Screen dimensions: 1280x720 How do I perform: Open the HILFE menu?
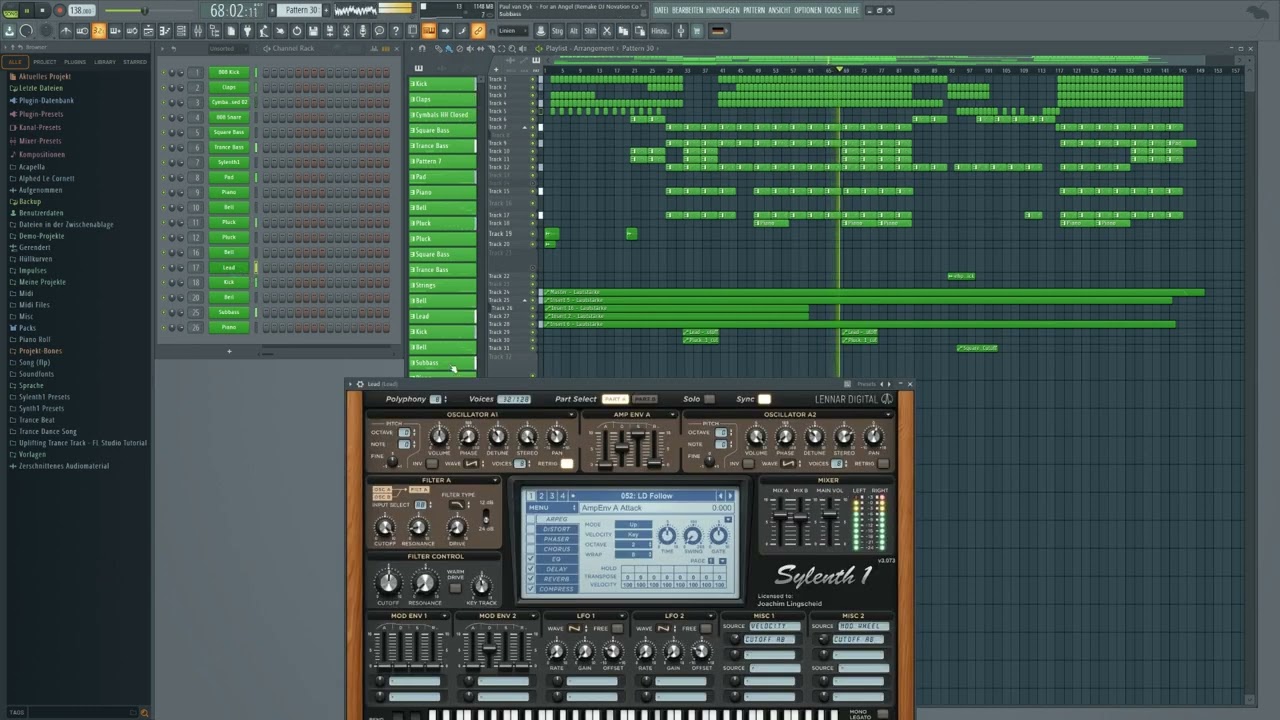pyautogui.click(x=851, y=10)
